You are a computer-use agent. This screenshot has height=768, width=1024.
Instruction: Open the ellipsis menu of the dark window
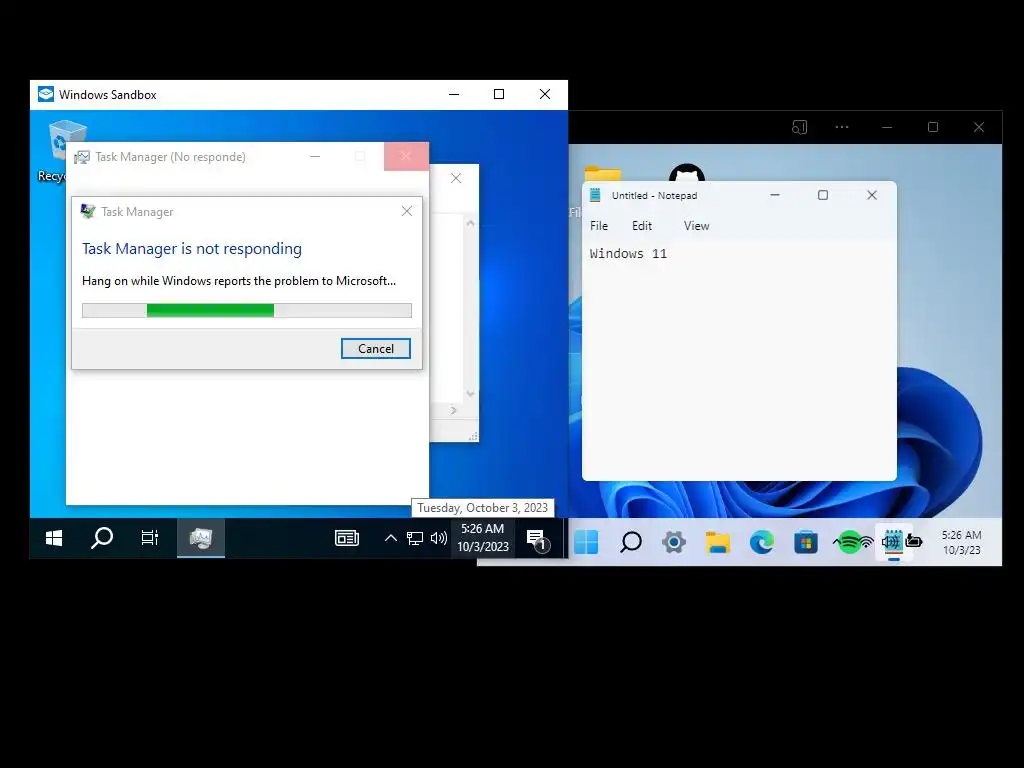[842, 127]
